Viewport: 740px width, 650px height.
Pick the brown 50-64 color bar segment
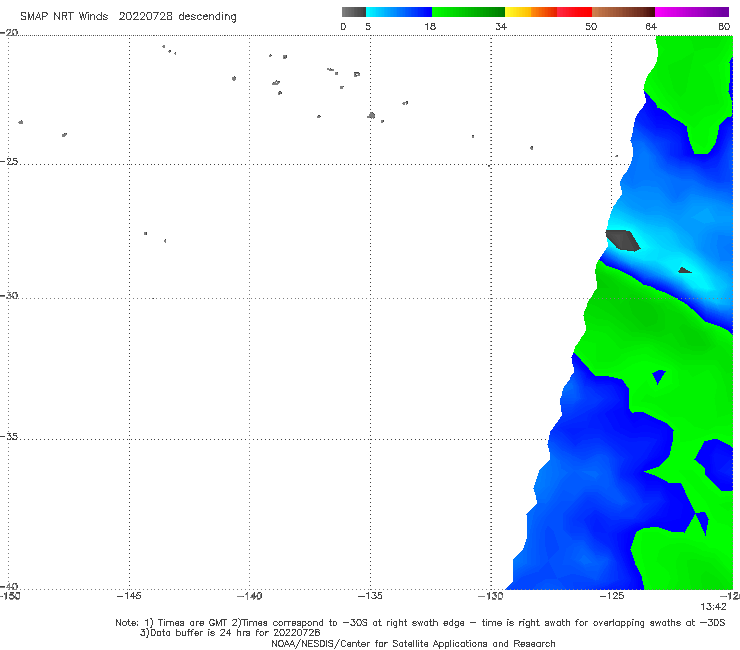tap(623, 12)
